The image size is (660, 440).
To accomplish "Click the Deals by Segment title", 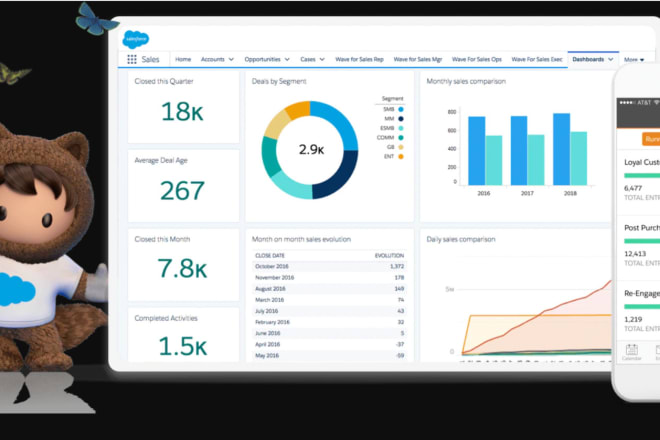I will pos(279,81).
